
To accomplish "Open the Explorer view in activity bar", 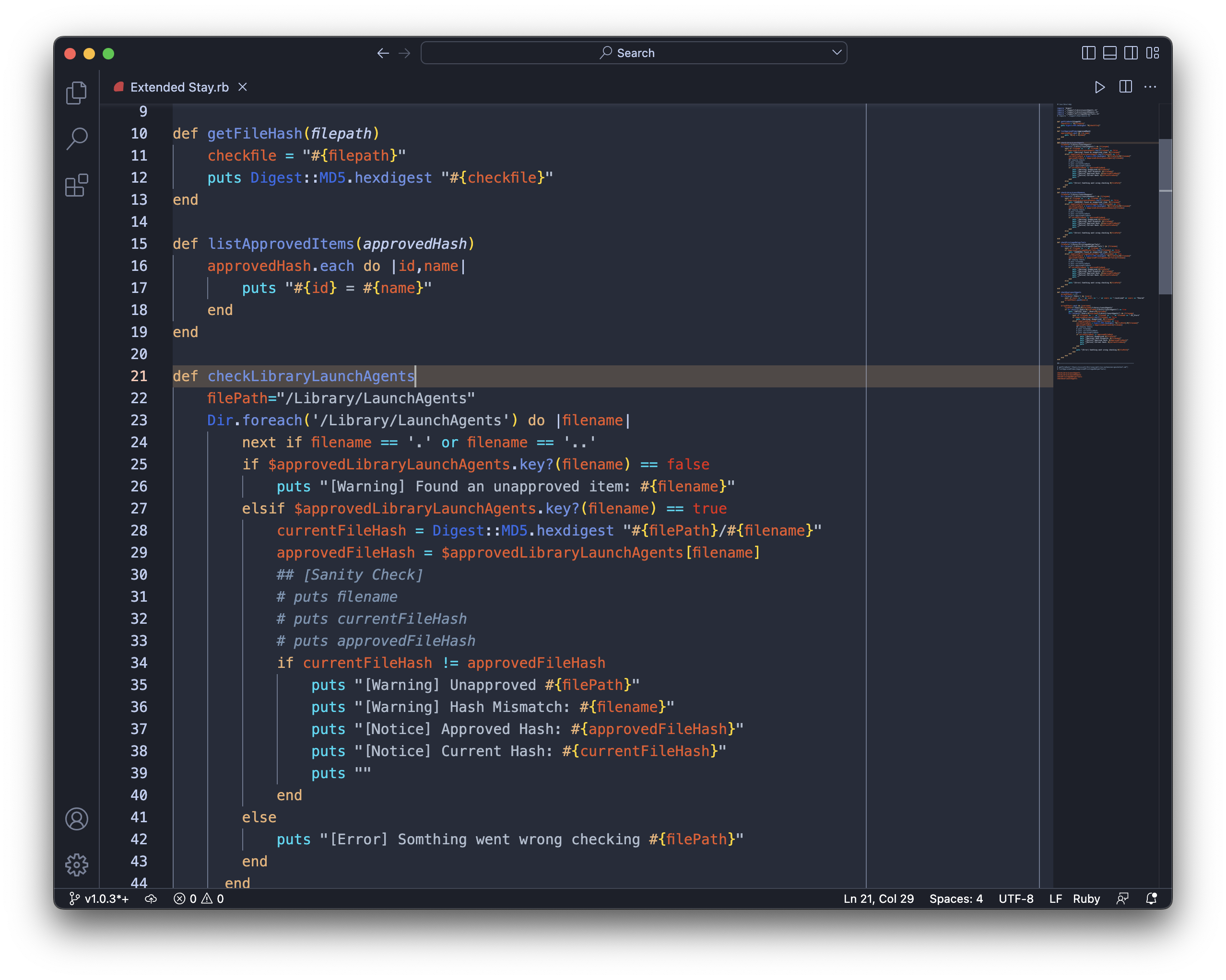I will 76,93.
